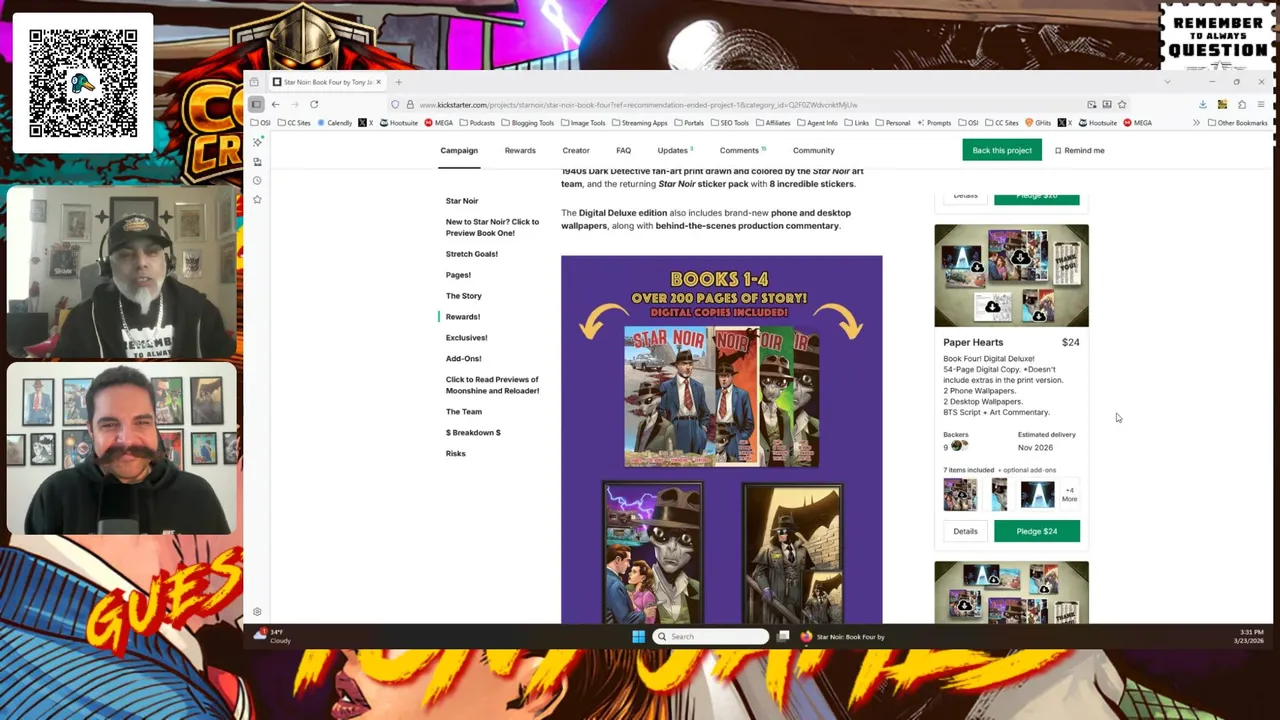
Task: Jump to The Team section
Action: point(464,412)
